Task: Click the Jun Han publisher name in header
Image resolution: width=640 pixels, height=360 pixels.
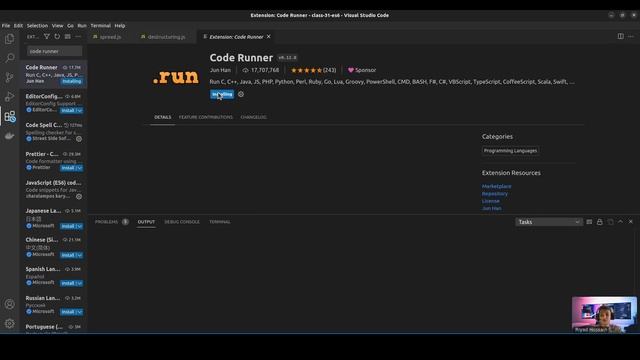Action: click(220, 70)
